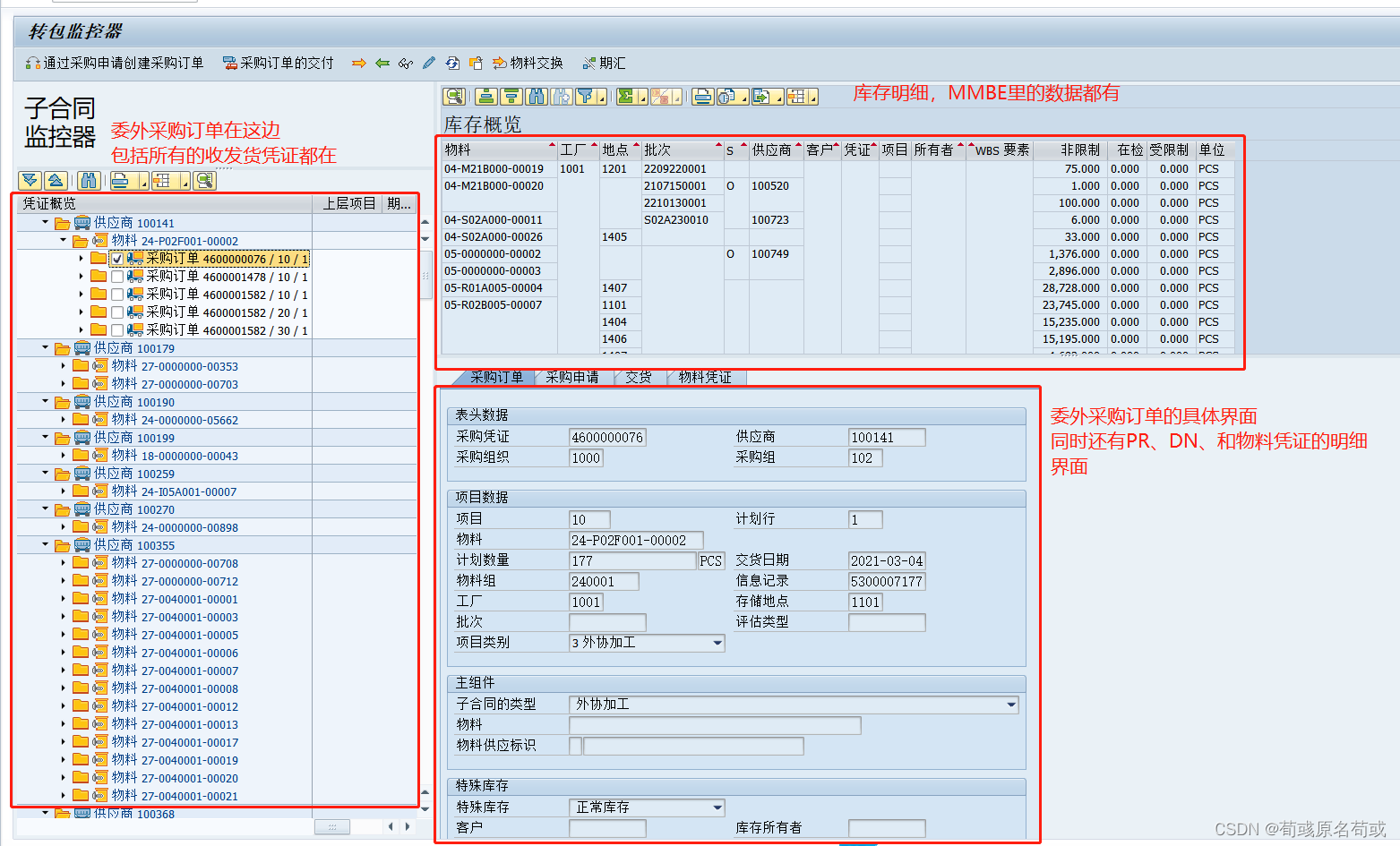Click the 物料 column header in stock overview
This screenshot has height=846, width=1400.
[499, 150]
